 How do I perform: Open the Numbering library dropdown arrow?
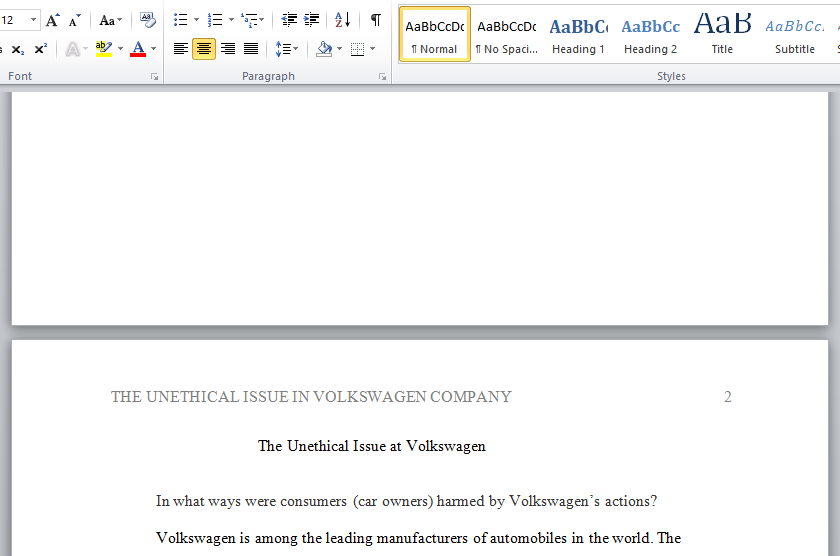pyautogui.click(x=231, y=20)
